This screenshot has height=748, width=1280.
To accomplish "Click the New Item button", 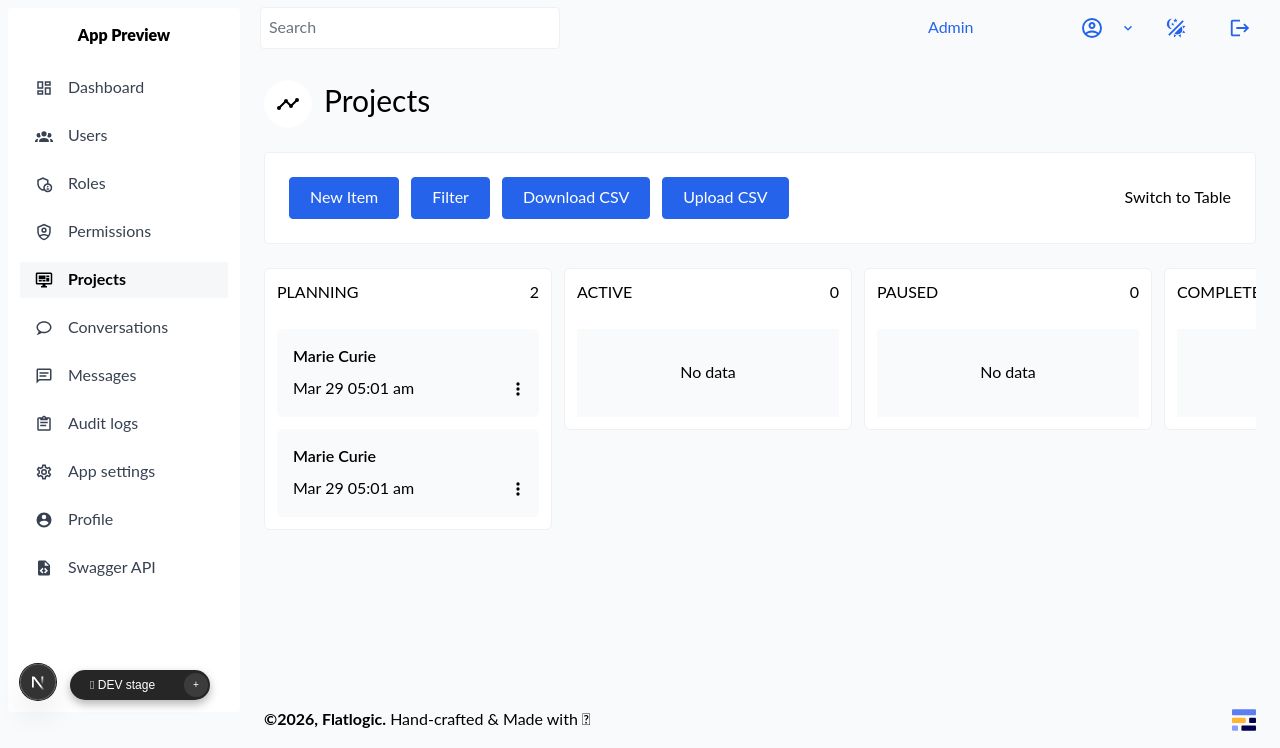I will click(x=344, y=198).
